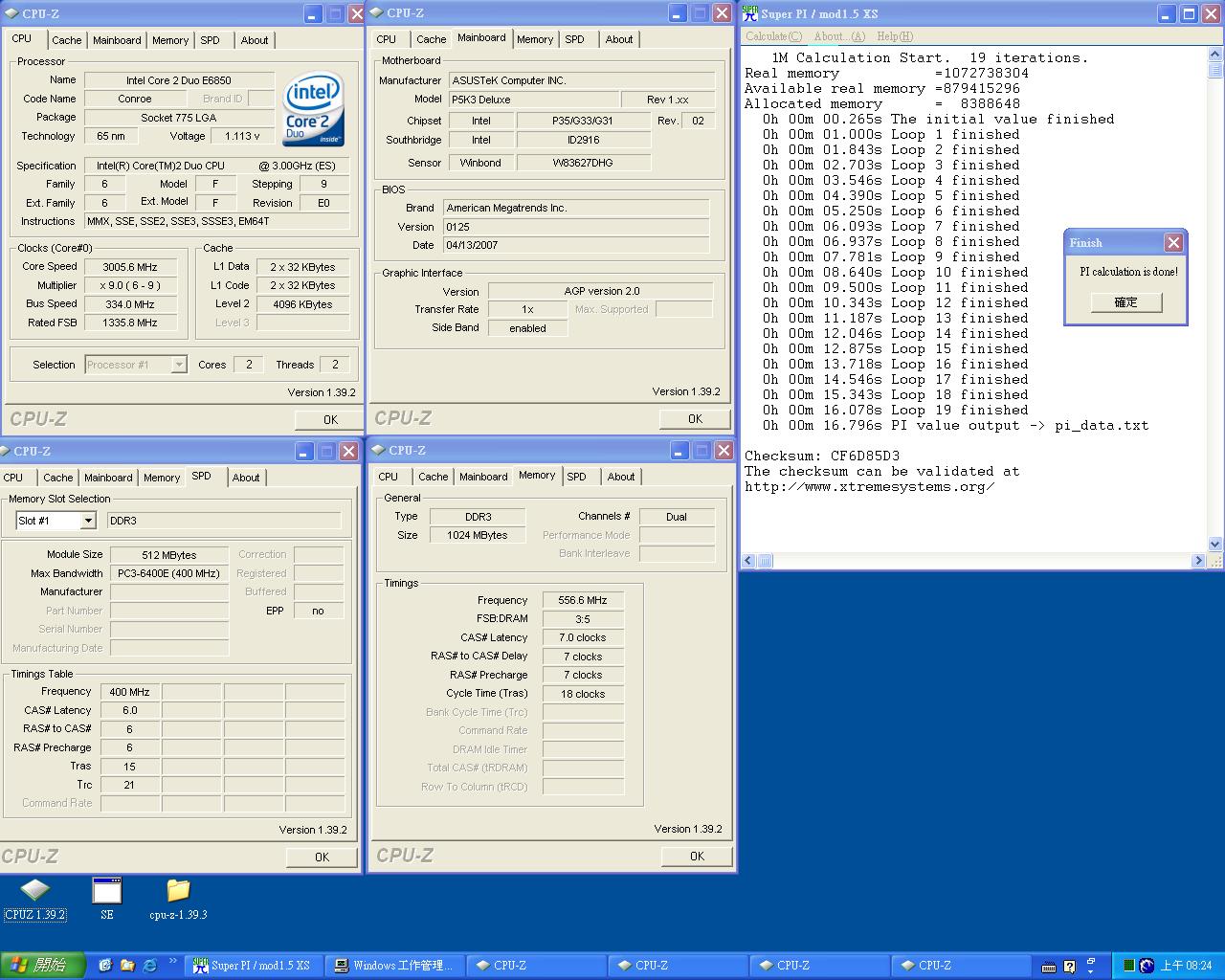Click OK in the CPU-Z SPD window

(322, 857)
